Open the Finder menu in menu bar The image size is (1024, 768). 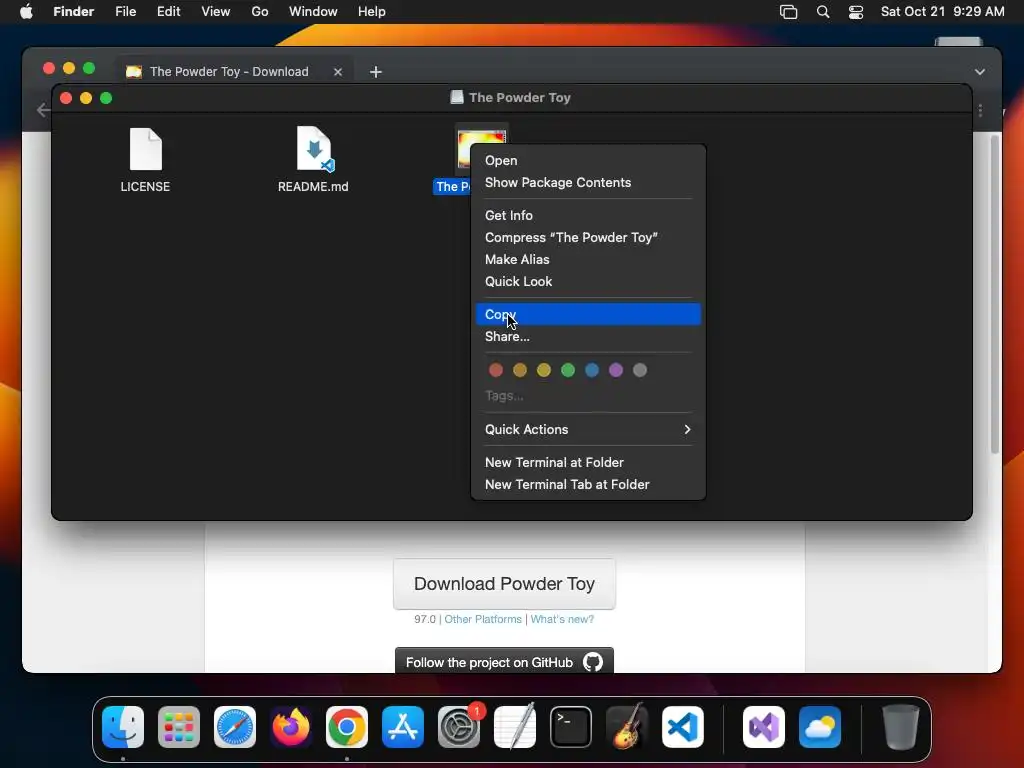point(73,12)
